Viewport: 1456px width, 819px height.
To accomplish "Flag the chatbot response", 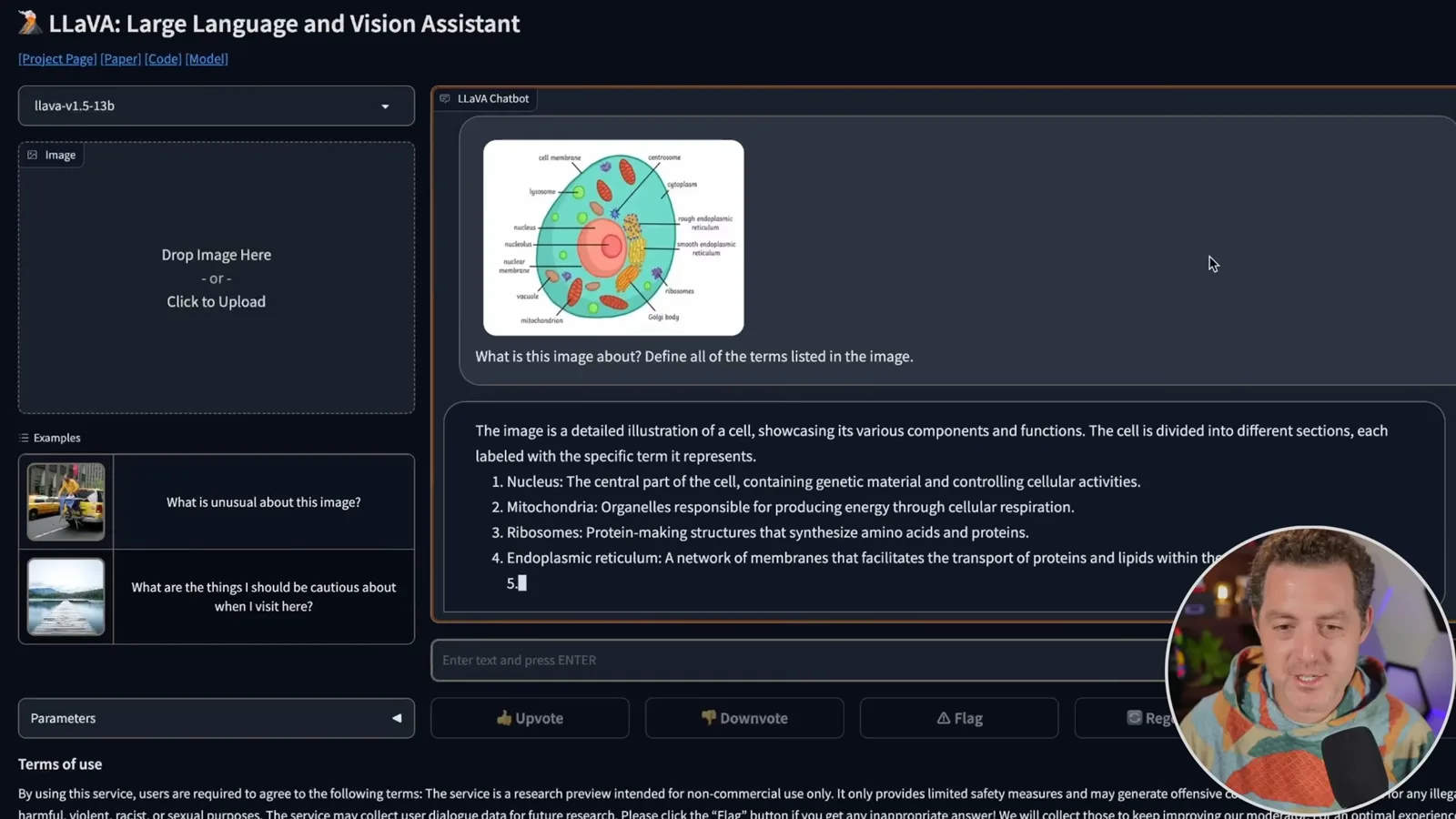I will [959, 718].
